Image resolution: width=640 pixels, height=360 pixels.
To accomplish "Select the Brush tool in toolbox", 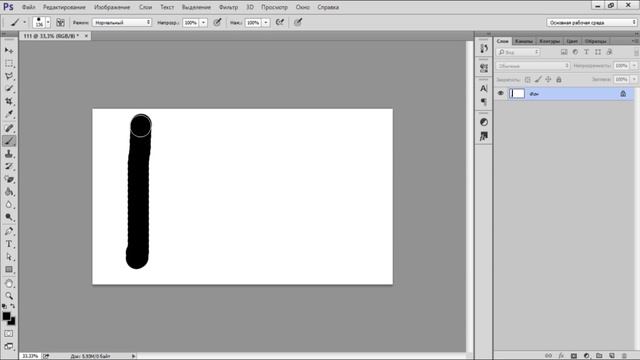I will 9,141.
